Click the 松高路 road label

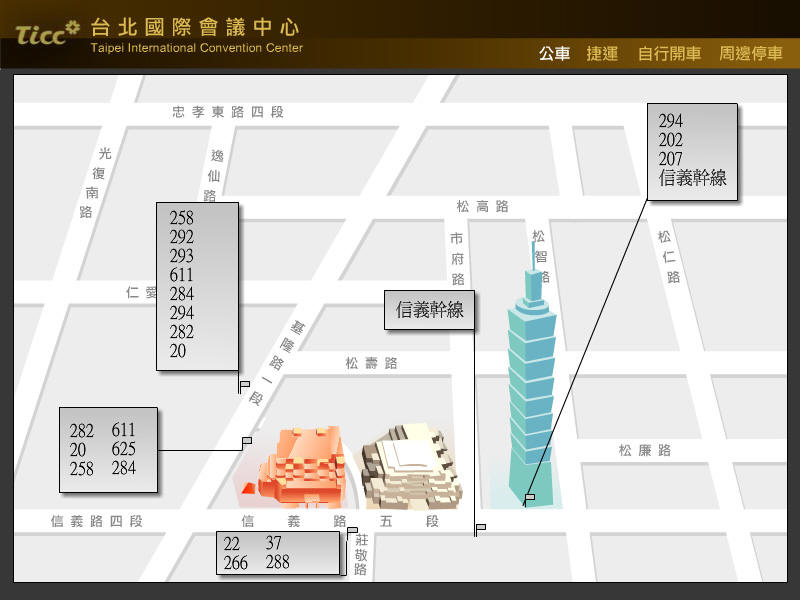tap(482, 206)
